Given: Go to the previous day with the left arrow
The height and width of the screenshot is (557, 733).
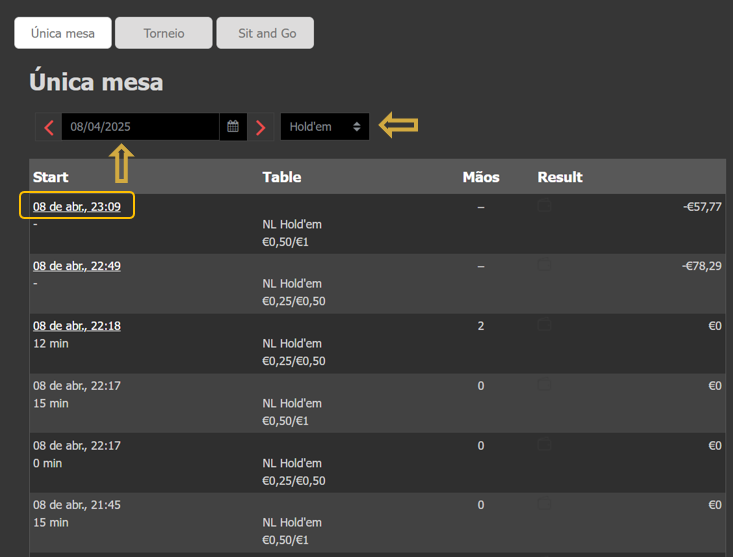Looking at the screenshot, I should point(49,127).
